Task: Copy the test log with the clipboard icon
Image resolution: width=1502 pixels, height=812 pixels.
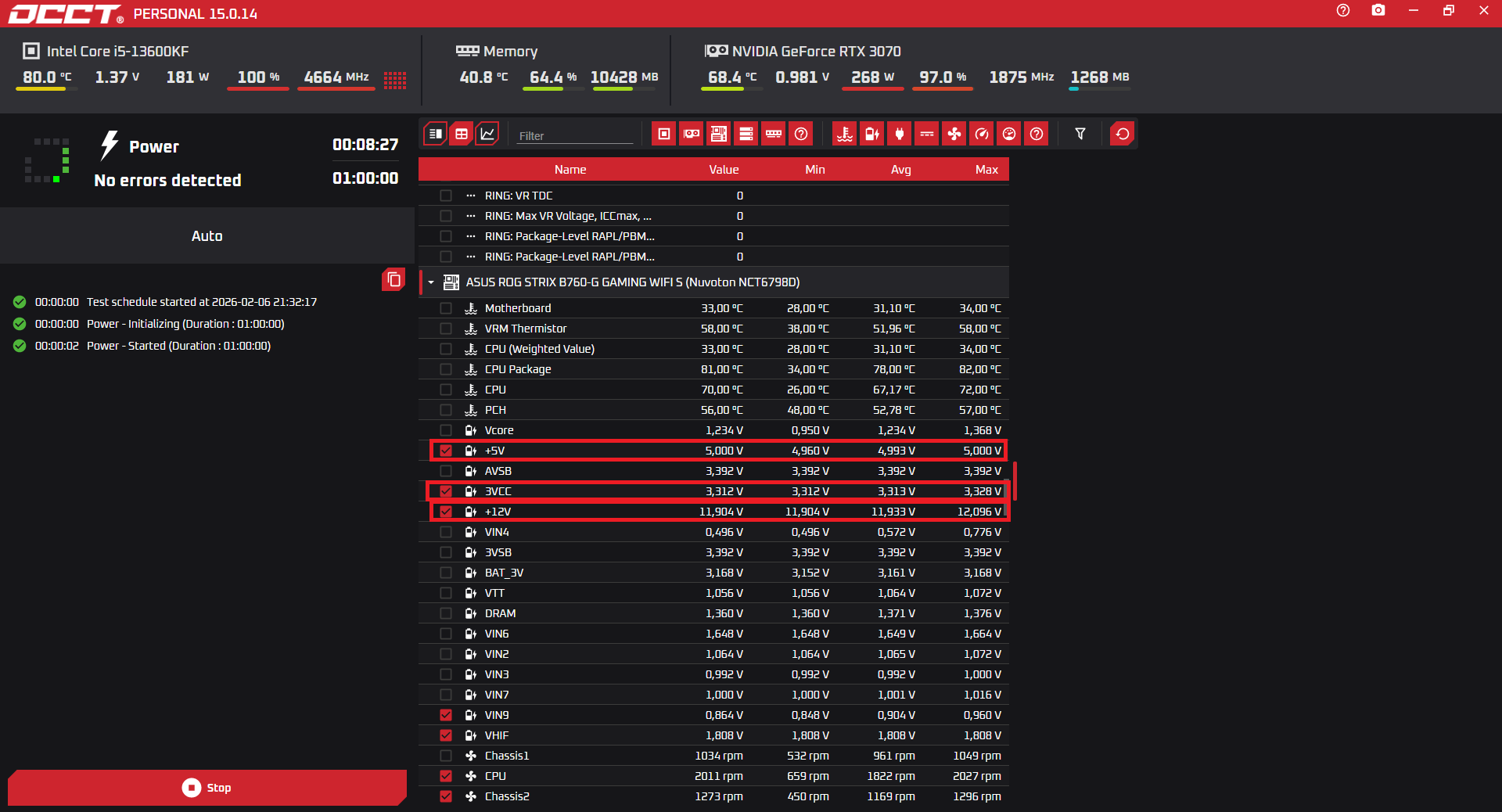Action: pyautogui.click(x=393, y=279)
